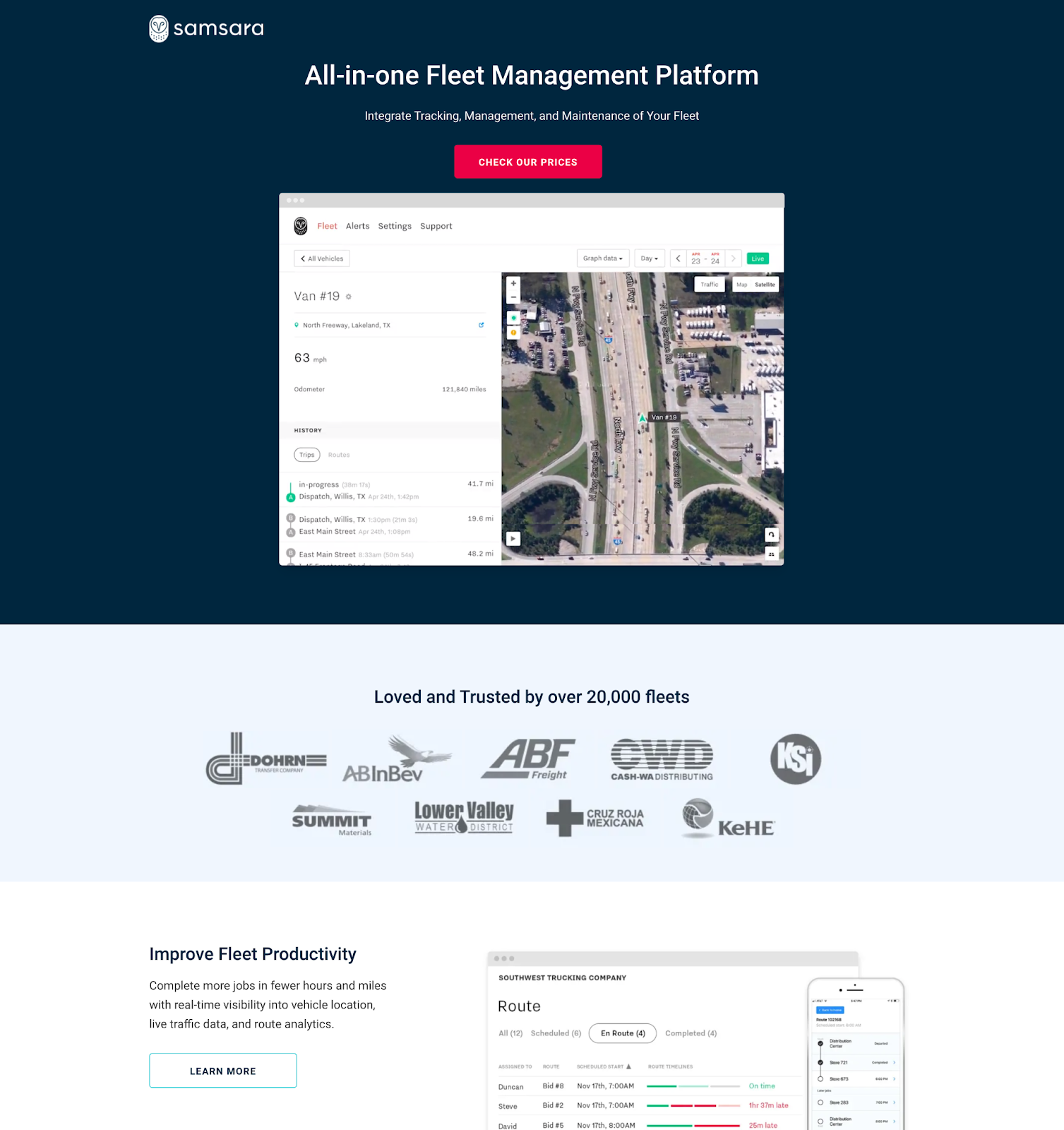
Task: Click the bottom-most map corner icon
Action: click(x=772, y=554)
